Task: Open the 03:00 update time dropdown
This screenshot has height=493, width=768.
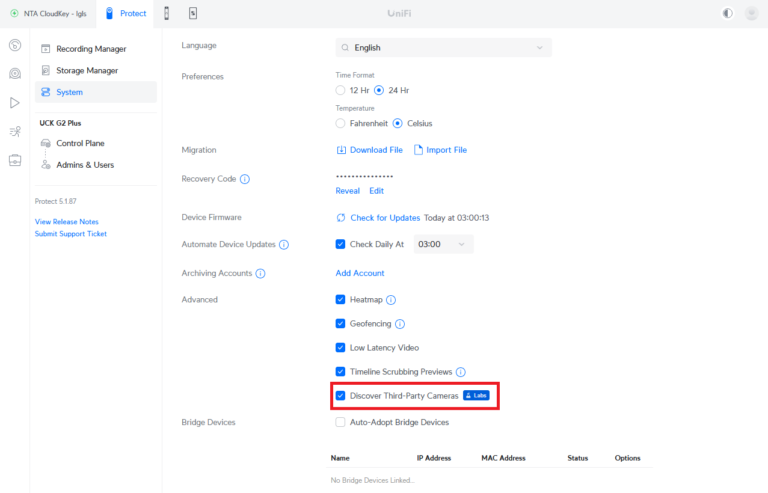Action: 443,244
